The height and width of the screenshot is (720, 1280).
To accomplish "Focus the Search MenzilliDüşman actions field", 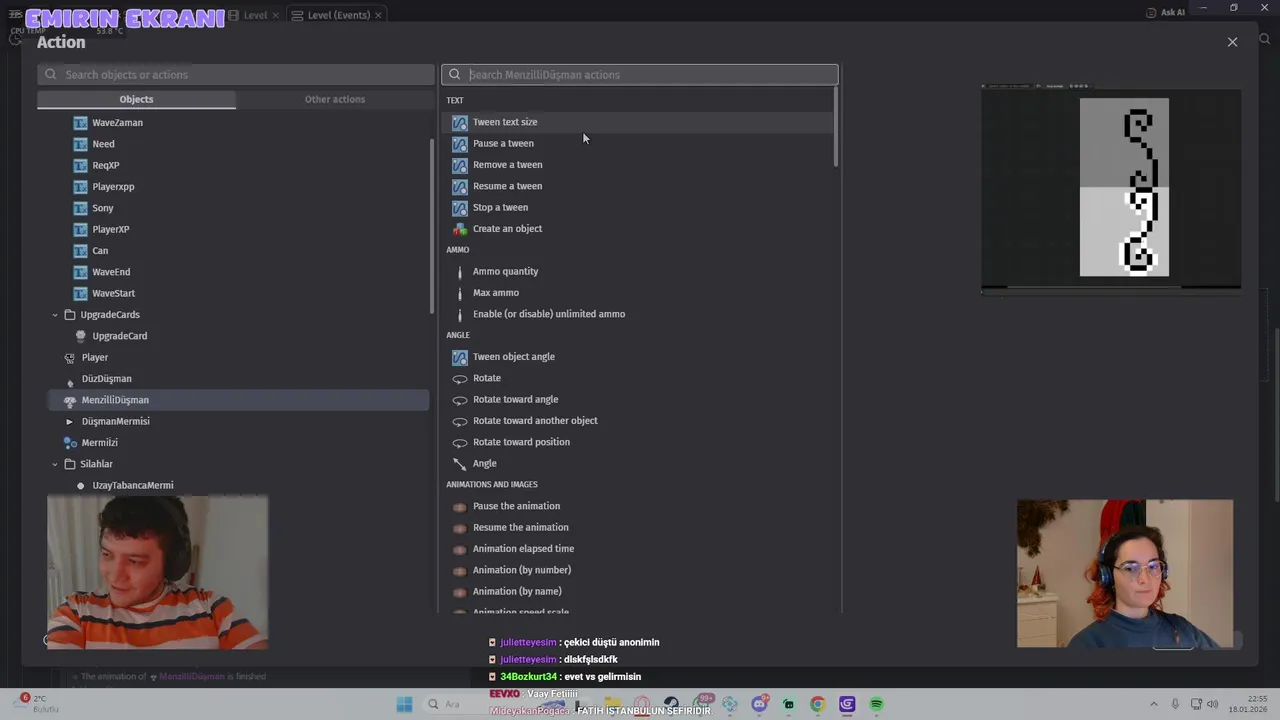I will click(640, 75).
